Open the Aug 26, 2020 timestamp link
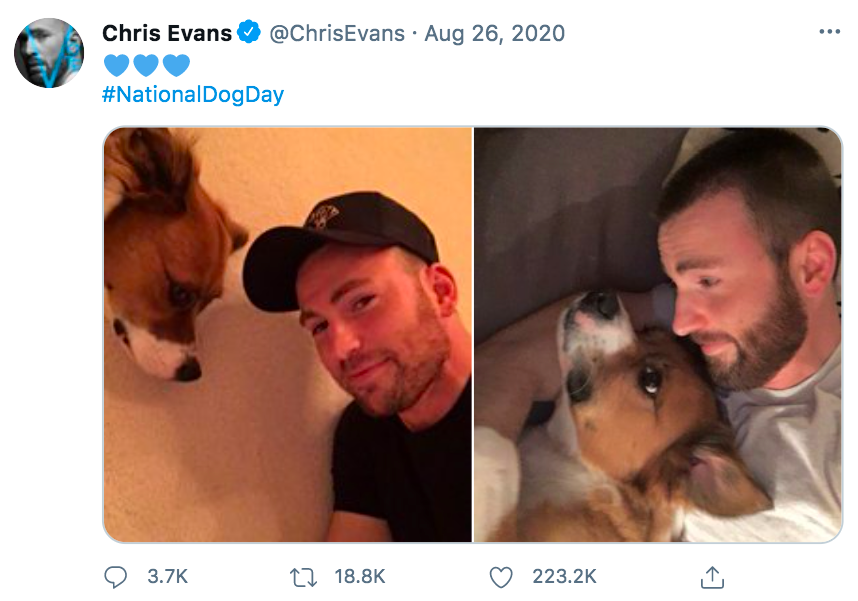The height and width of the screenshot is (601, 858). (x=494, y=33)
